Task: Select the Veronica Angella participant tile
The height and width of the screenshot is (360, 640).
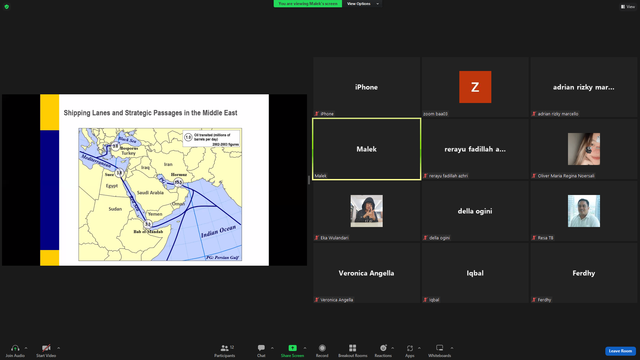Action: click(367, 273)
